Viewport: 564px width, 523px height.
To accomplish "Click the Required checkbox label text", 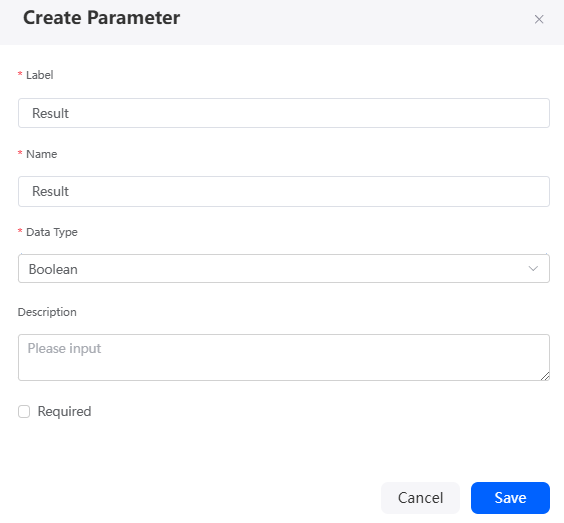I will 64,411.
